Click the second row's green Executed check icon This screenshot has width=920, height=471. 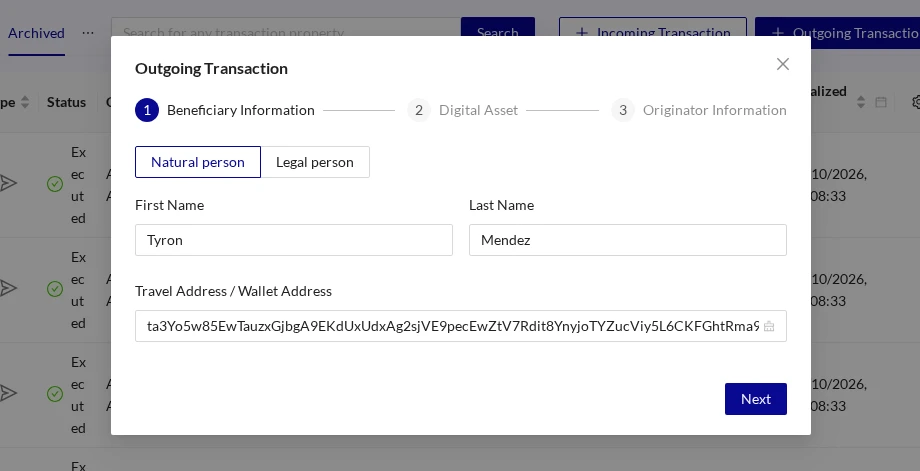point(55,289)
